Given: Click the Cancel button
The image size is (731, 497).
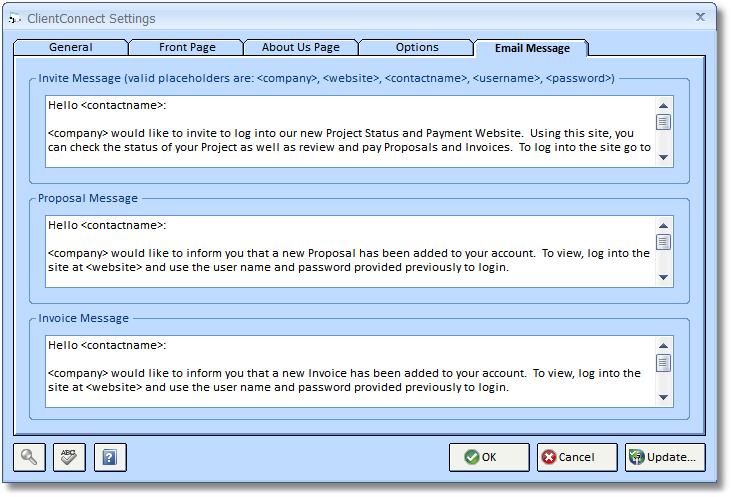Looking at the screenshot, I should tap(577, 457).
